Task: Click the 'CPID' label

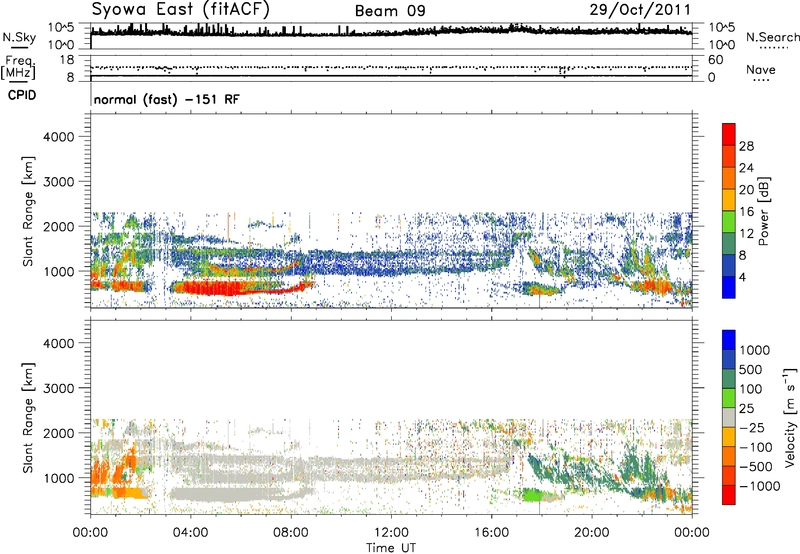Action: (x=22, y=95)
